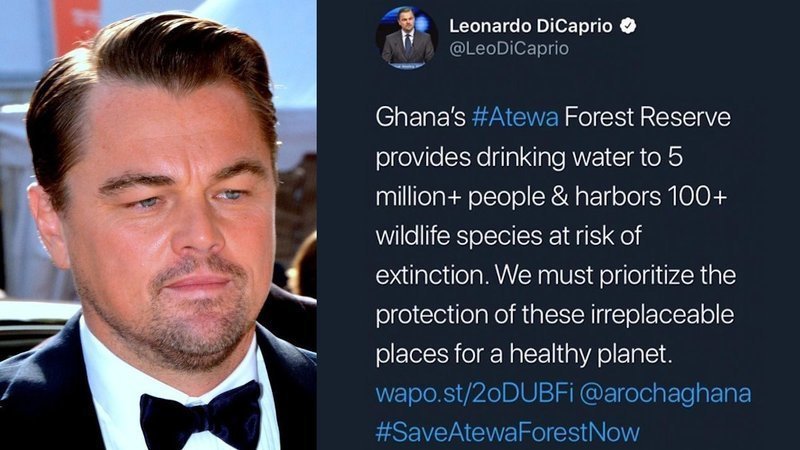Open the #SaveAtewaForestNow hashtag

pyautogui.click(x=506, y=431)
